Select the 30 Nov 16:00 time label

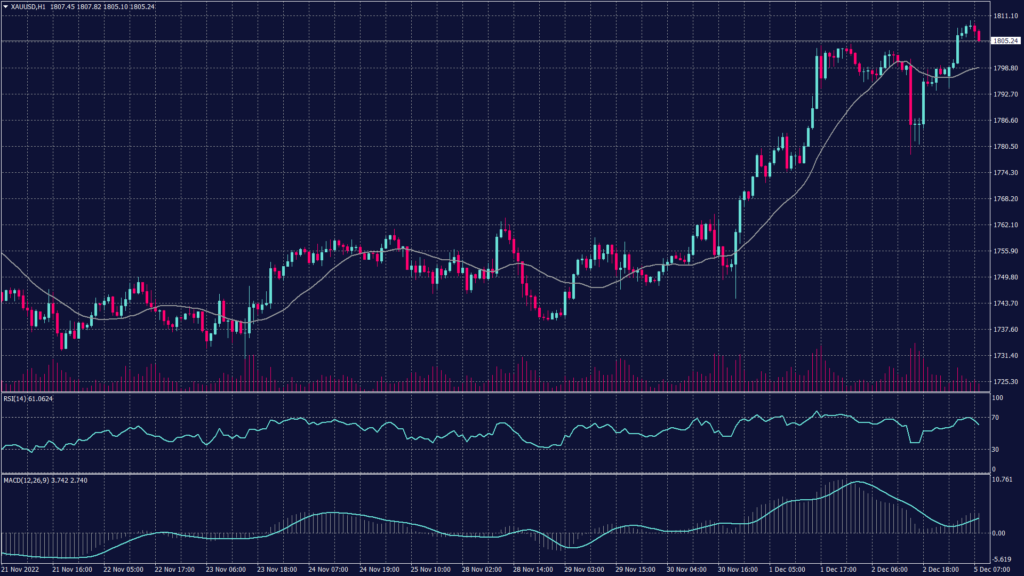pos(737,569)
